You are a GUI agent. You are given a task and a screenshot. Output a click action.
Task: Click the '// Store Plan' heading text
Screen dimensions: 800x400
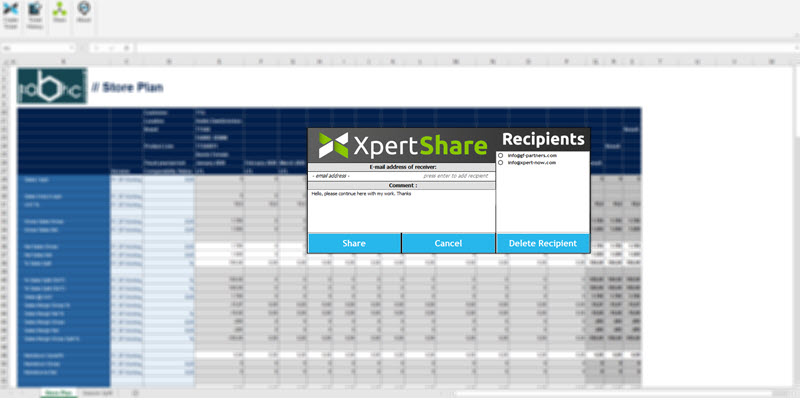click(128, 87)
